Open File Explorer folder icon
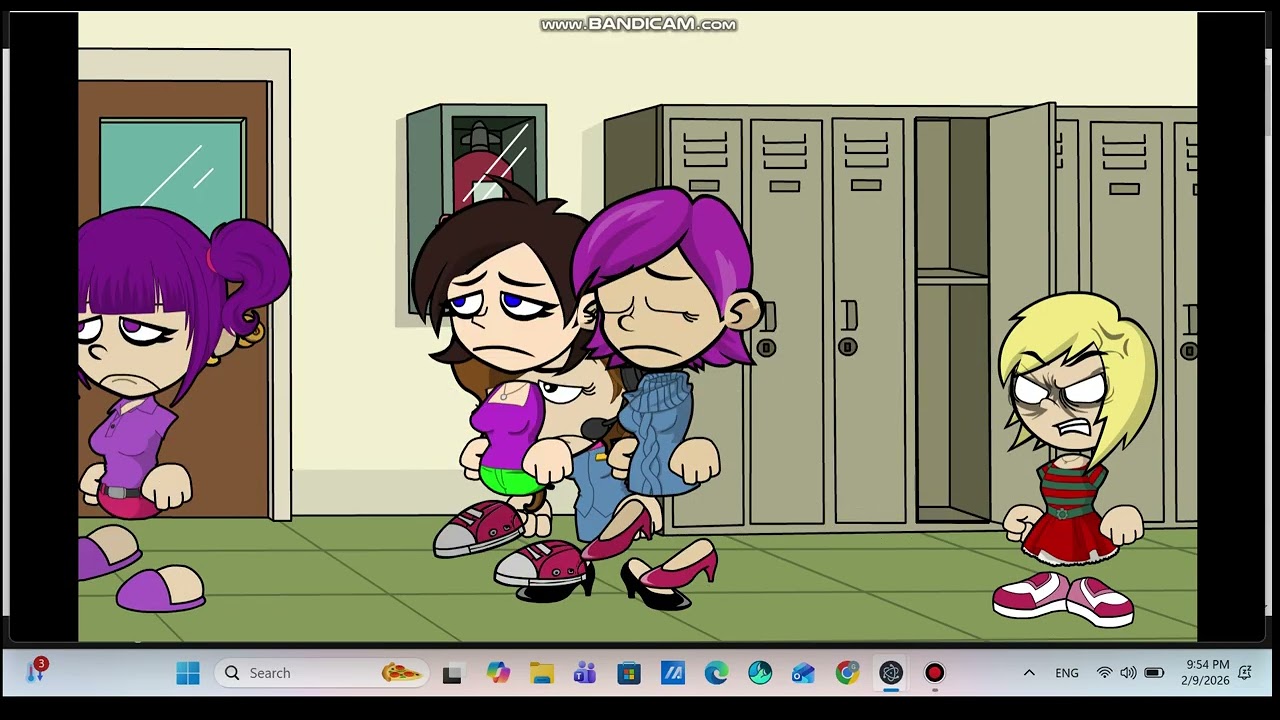The width and height of the screenshot is (1280, 720). [541, 673]
